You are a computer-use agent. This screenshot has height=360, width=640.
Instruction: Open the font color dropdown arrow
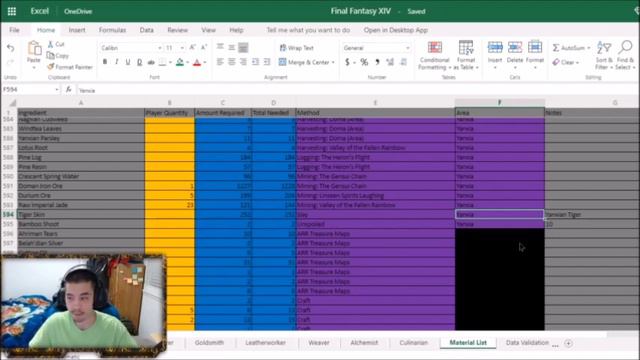click(x=205, y=62)
